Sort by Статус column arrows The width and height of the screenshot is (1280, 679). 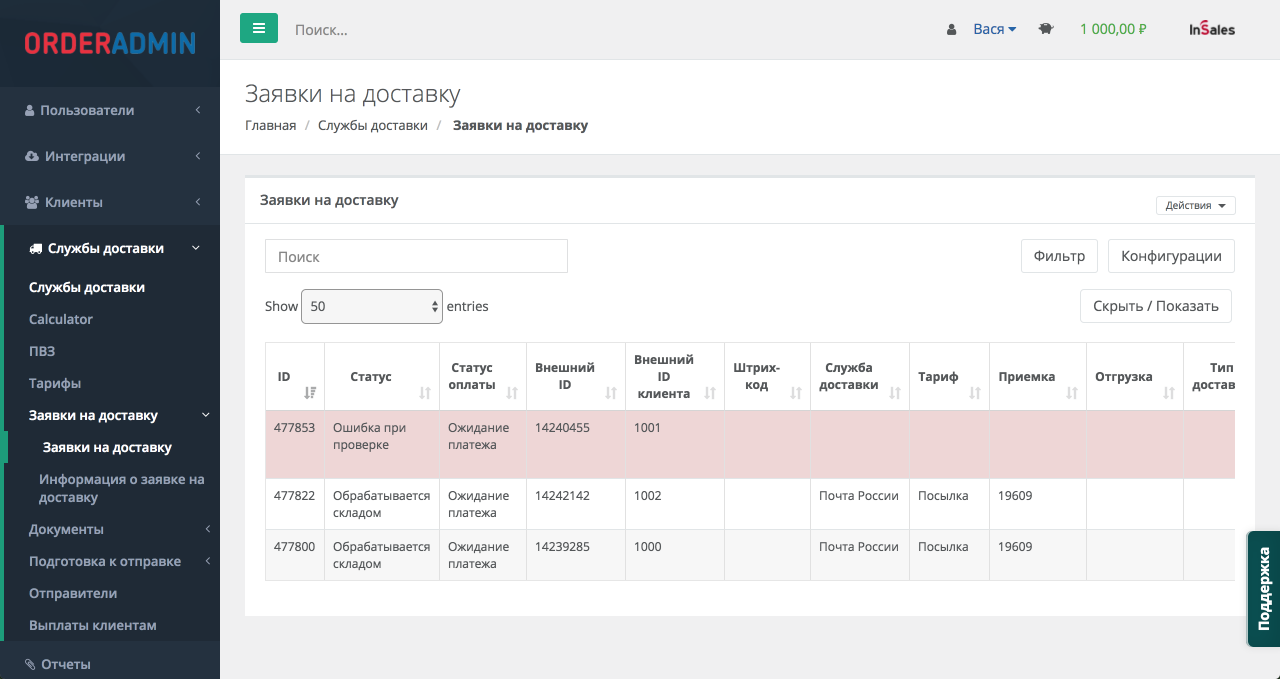425,393
